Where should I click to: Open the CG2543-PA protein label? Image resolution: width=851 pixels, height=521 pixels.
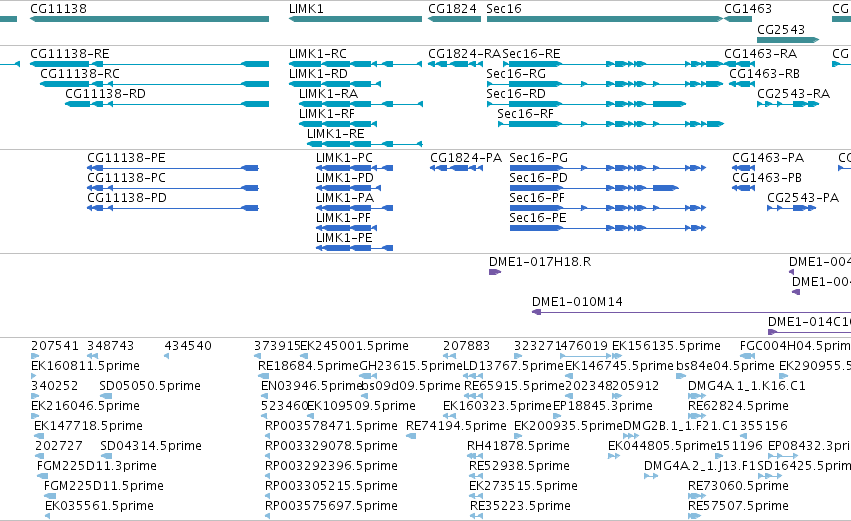[803, 198]
